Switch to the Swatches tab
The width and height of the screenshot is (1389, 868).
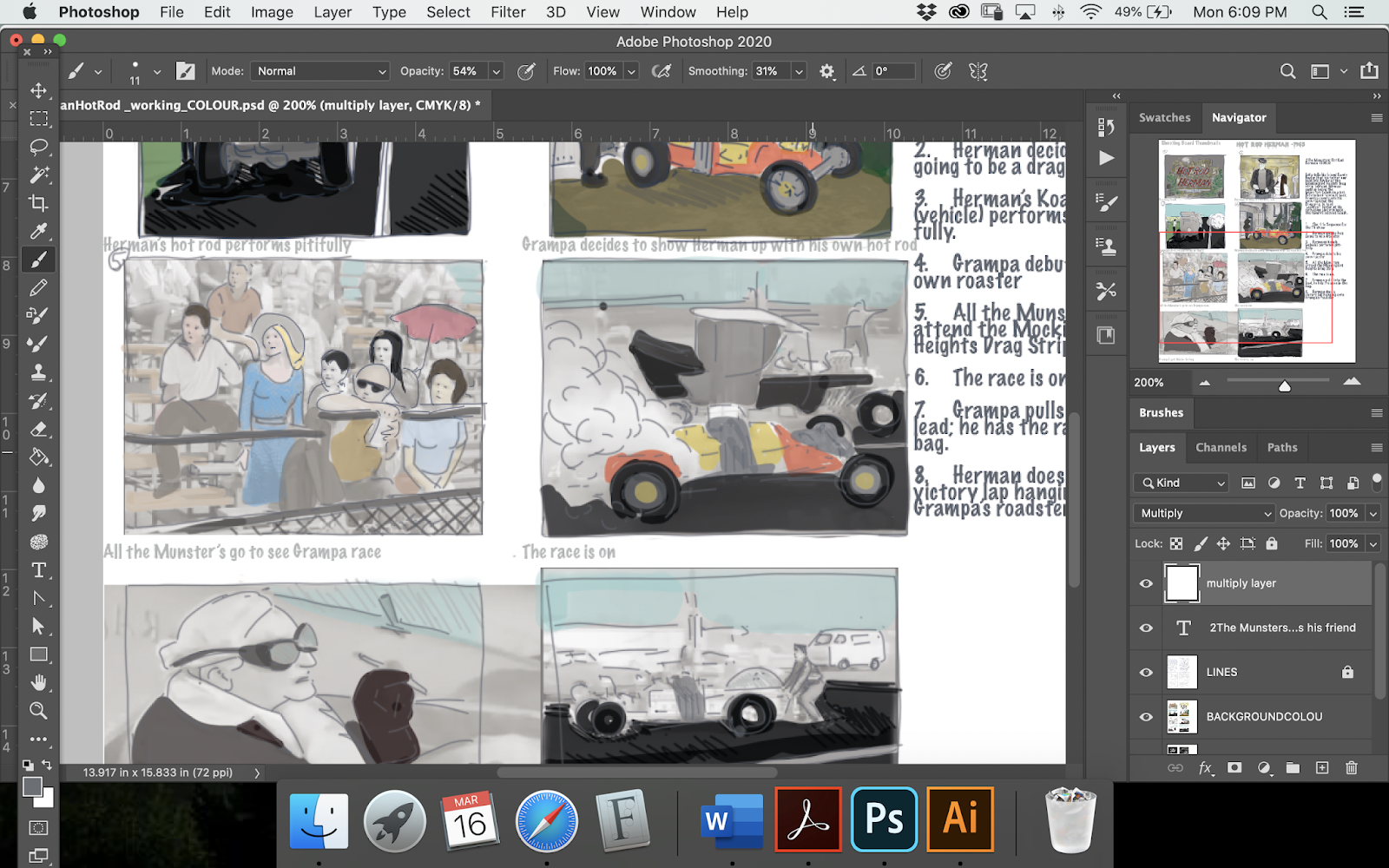click(1165, 117)
